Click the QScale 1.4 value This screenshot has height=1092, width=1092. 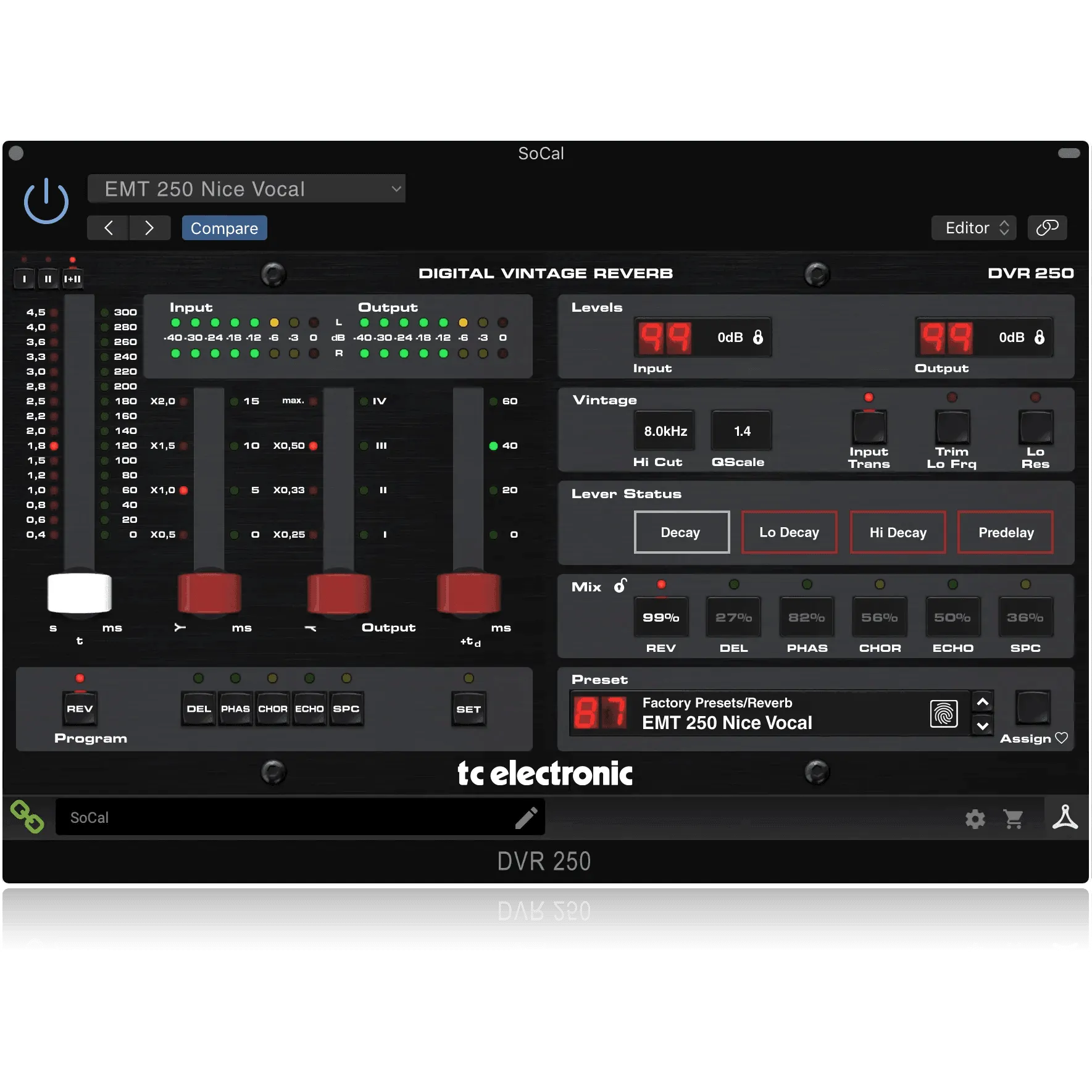pyautogui.click(x=742, y=431)
